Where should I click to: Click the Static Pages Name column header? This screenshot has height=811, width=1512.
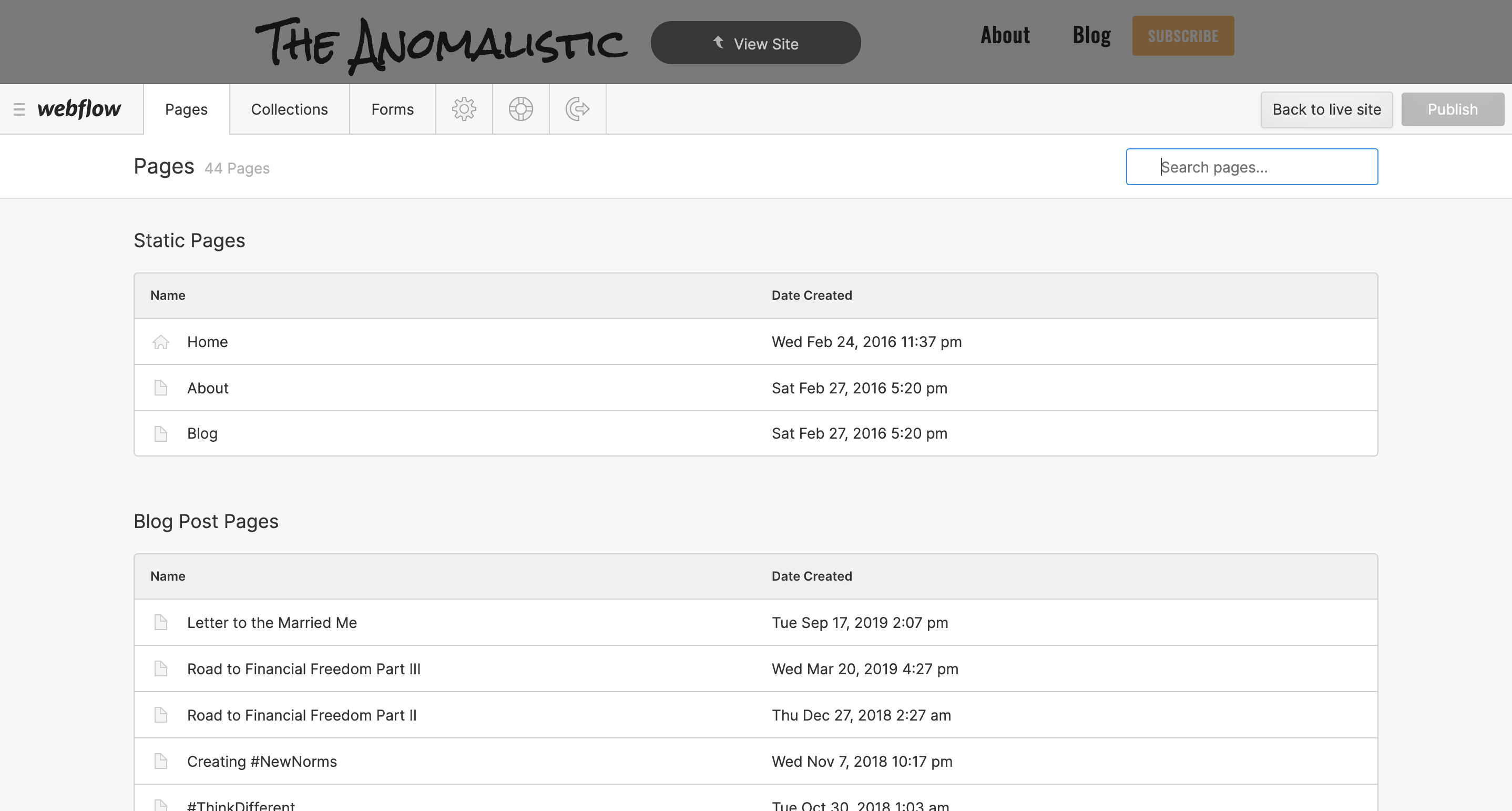pos(168,296)
